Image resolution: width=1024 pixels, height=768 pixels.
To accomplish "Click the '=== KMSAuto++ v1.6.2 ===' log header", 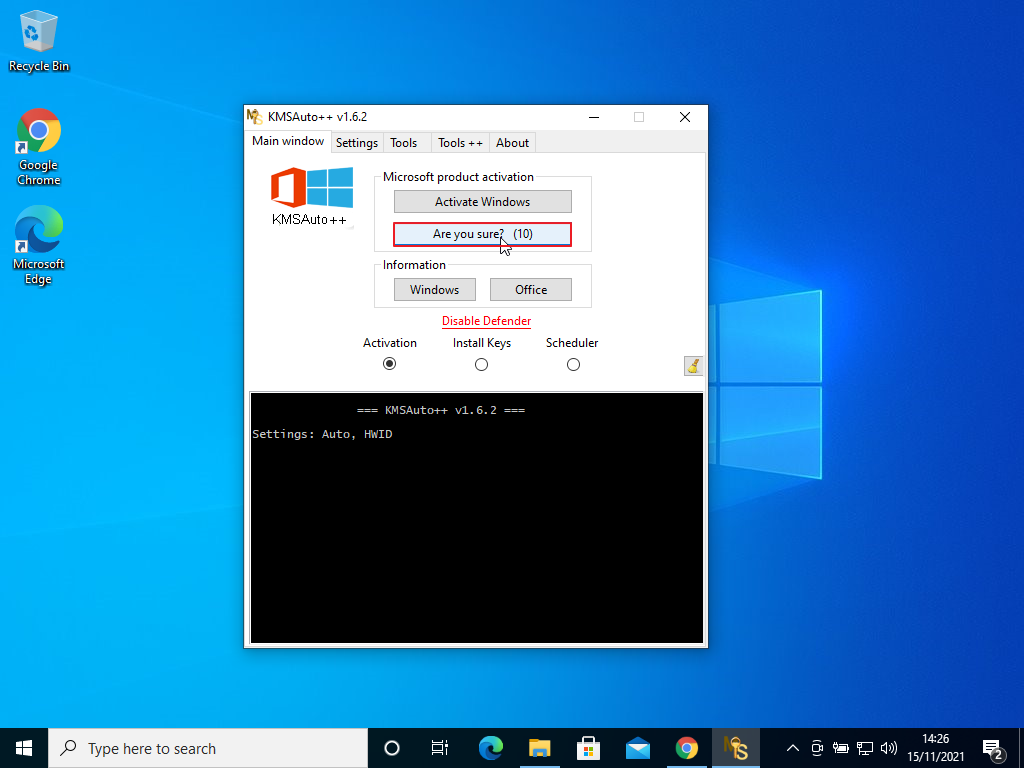I will pyautogui.click(x=441, y=410).
